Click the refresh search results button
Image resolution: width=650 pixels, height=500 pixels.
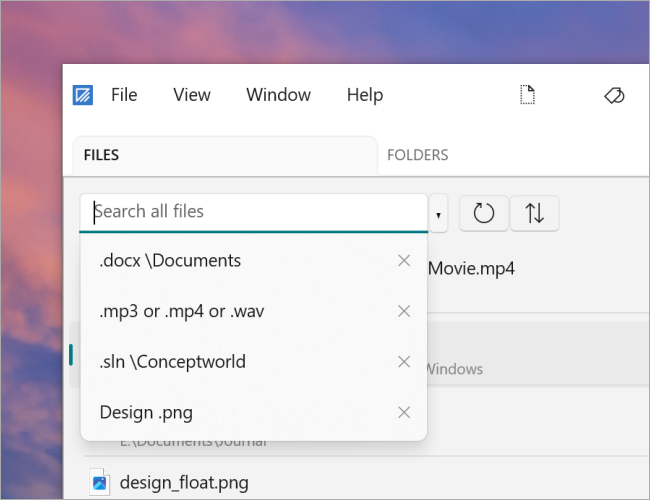pos(483,213)
